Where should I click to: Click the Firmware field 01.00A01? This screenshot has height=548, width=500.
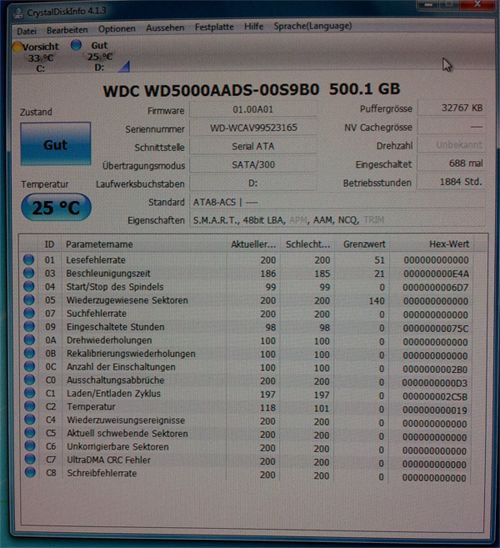point(253,109)
